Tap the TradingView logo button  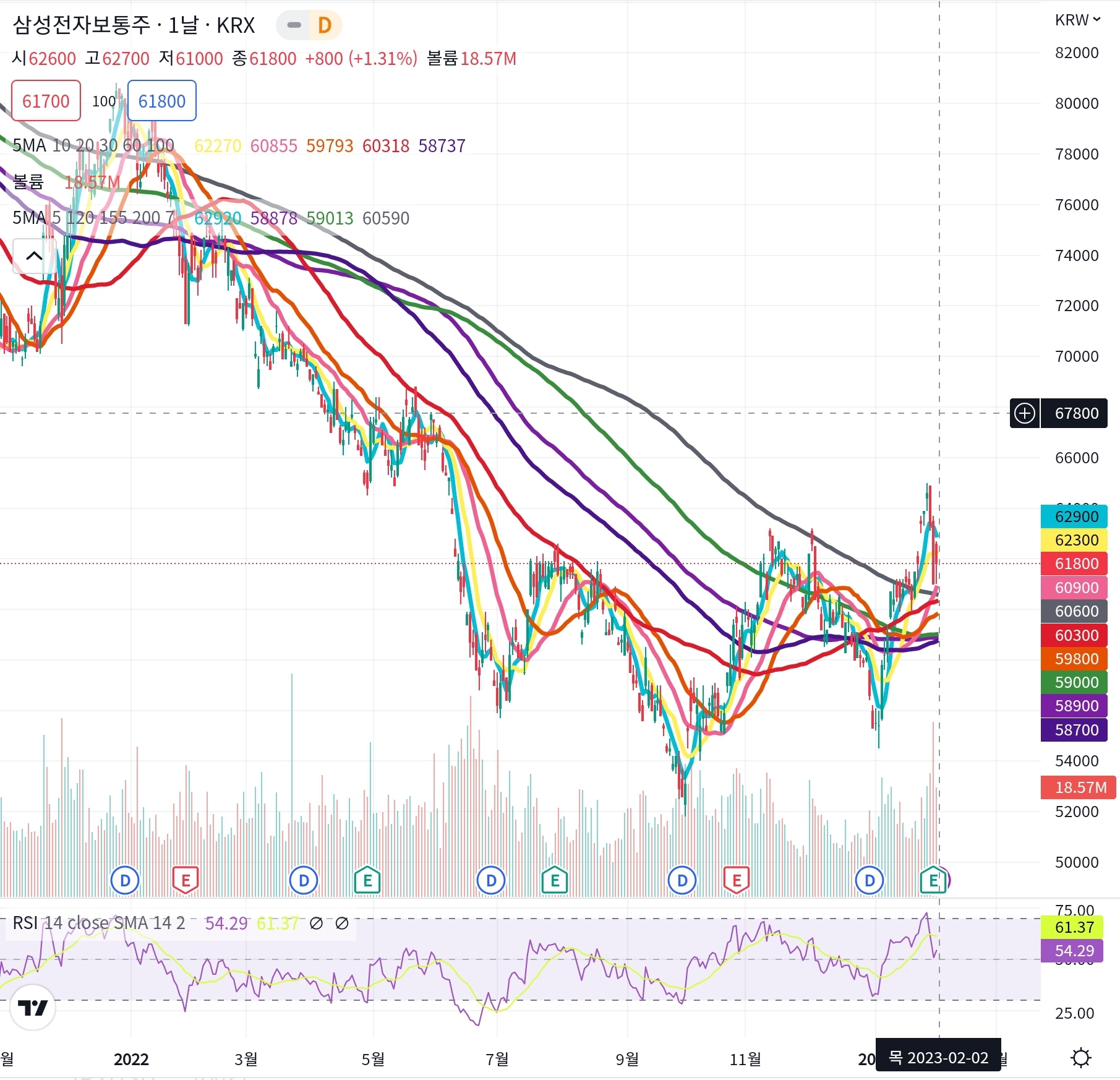point(33,1008)
